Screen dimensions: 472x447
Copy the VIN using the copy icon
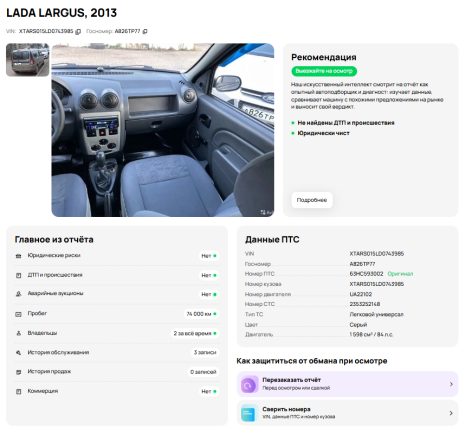pyautogui.click(x=78, y=32)
